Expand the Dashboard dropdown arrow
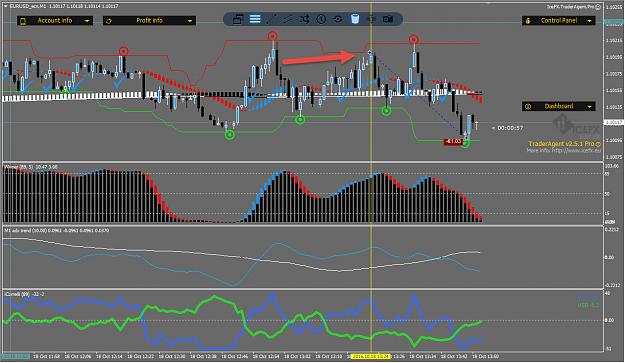The image size is (625, 363). tap(589, 106)
